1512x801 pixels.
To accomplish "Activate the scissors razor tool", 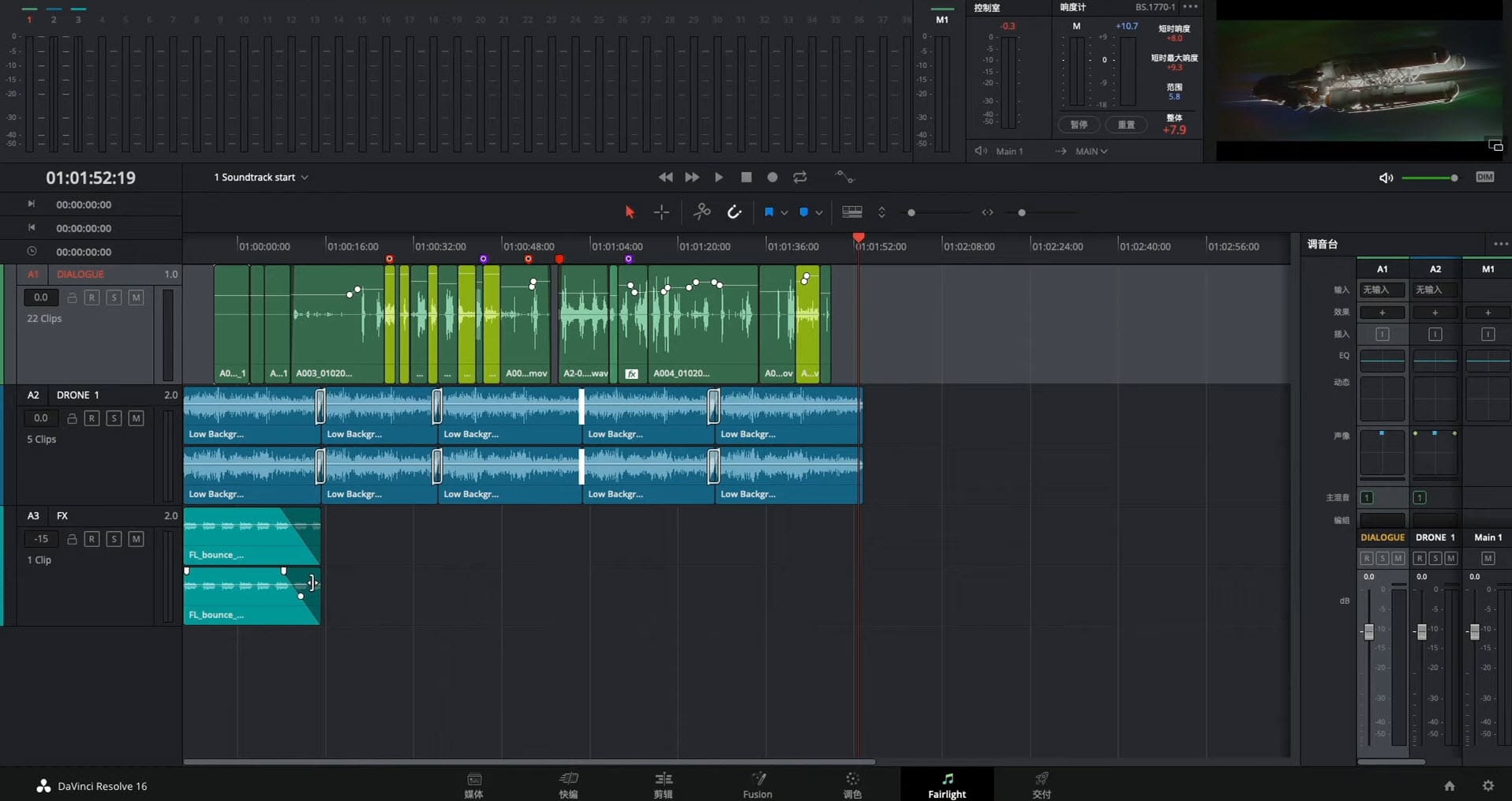I will tap(702, 211).
